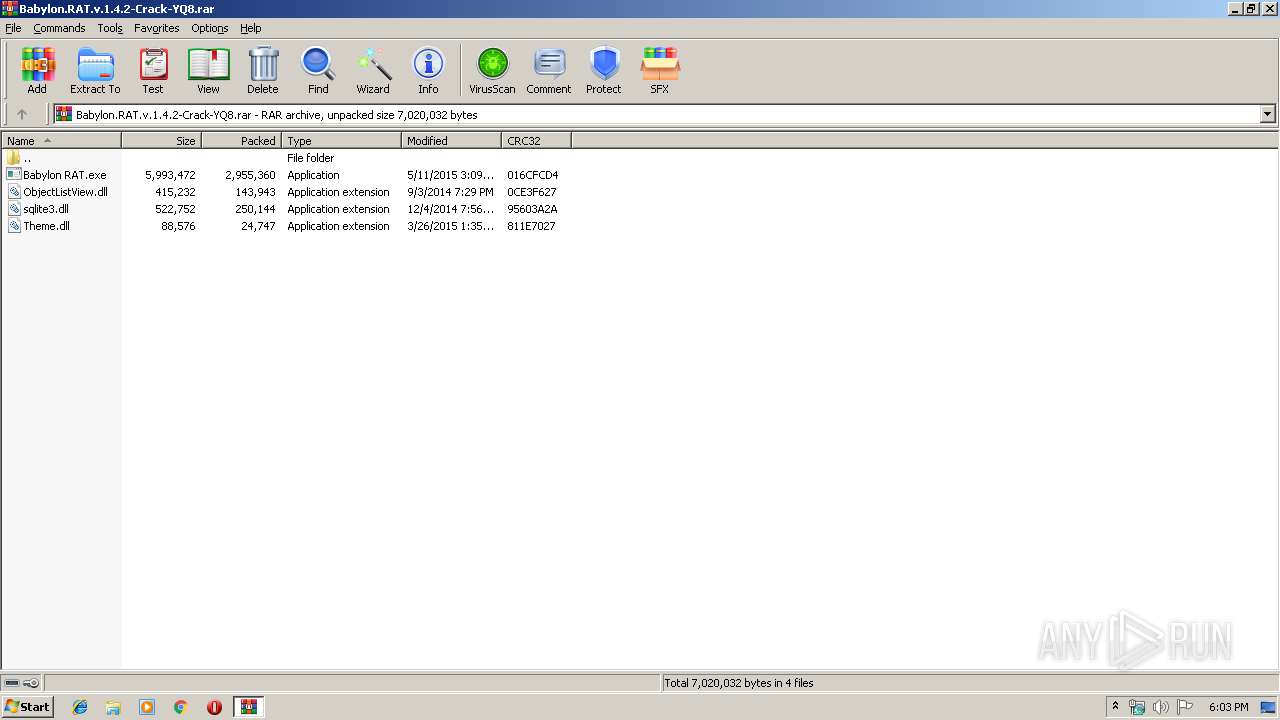Click modified date 3/26/2015
Image resolution: width=1280 pixels, height=720 pixels.
point(450,226)
